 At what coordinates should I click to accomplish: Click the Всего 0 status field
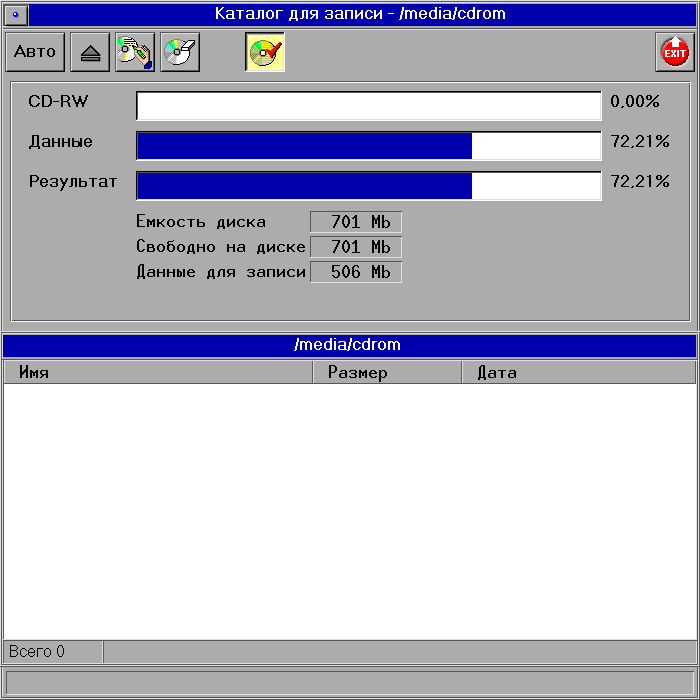click(53, 652)
